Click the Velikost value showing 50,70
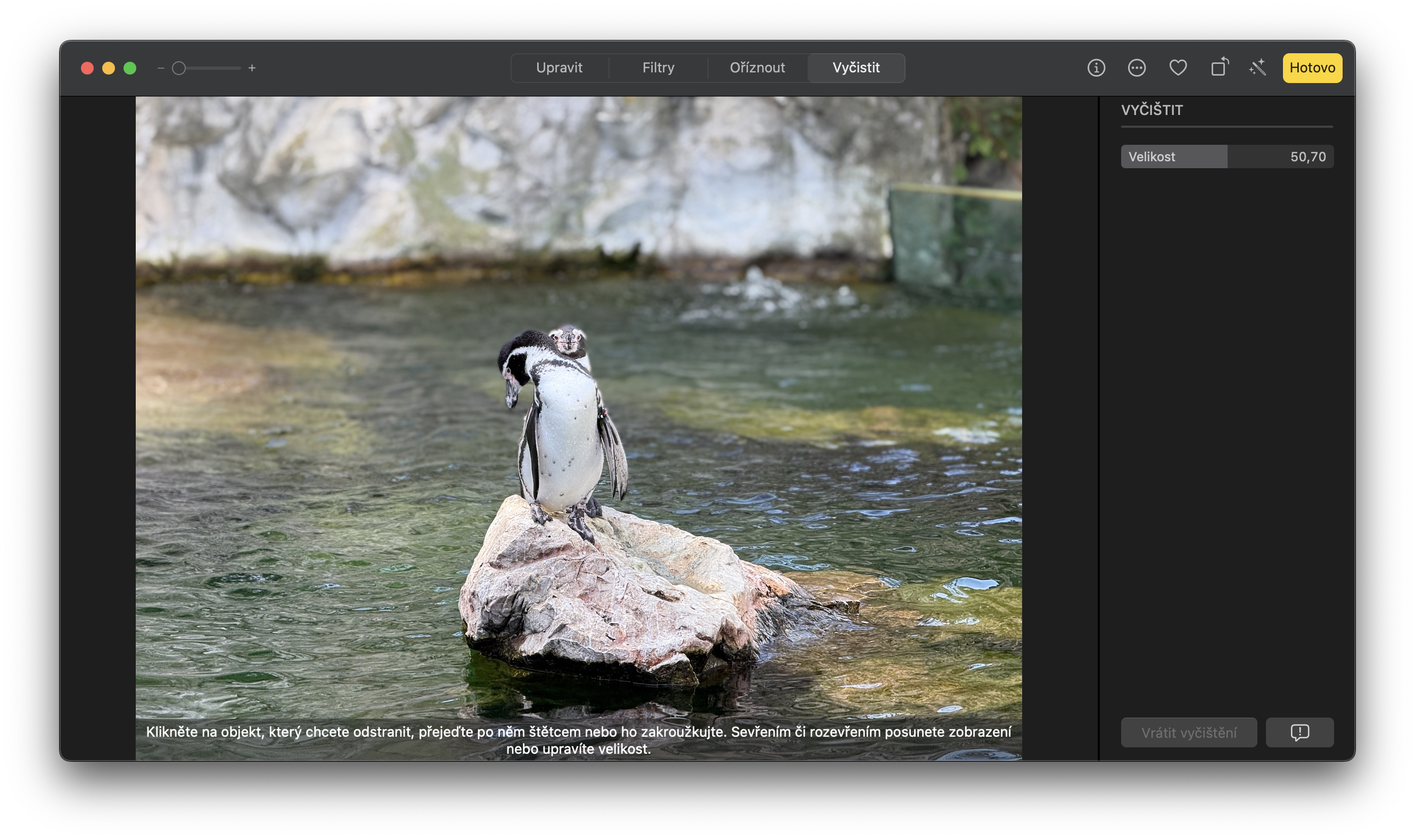This screenshot has width=1415, height=840. coord(1309,156)
